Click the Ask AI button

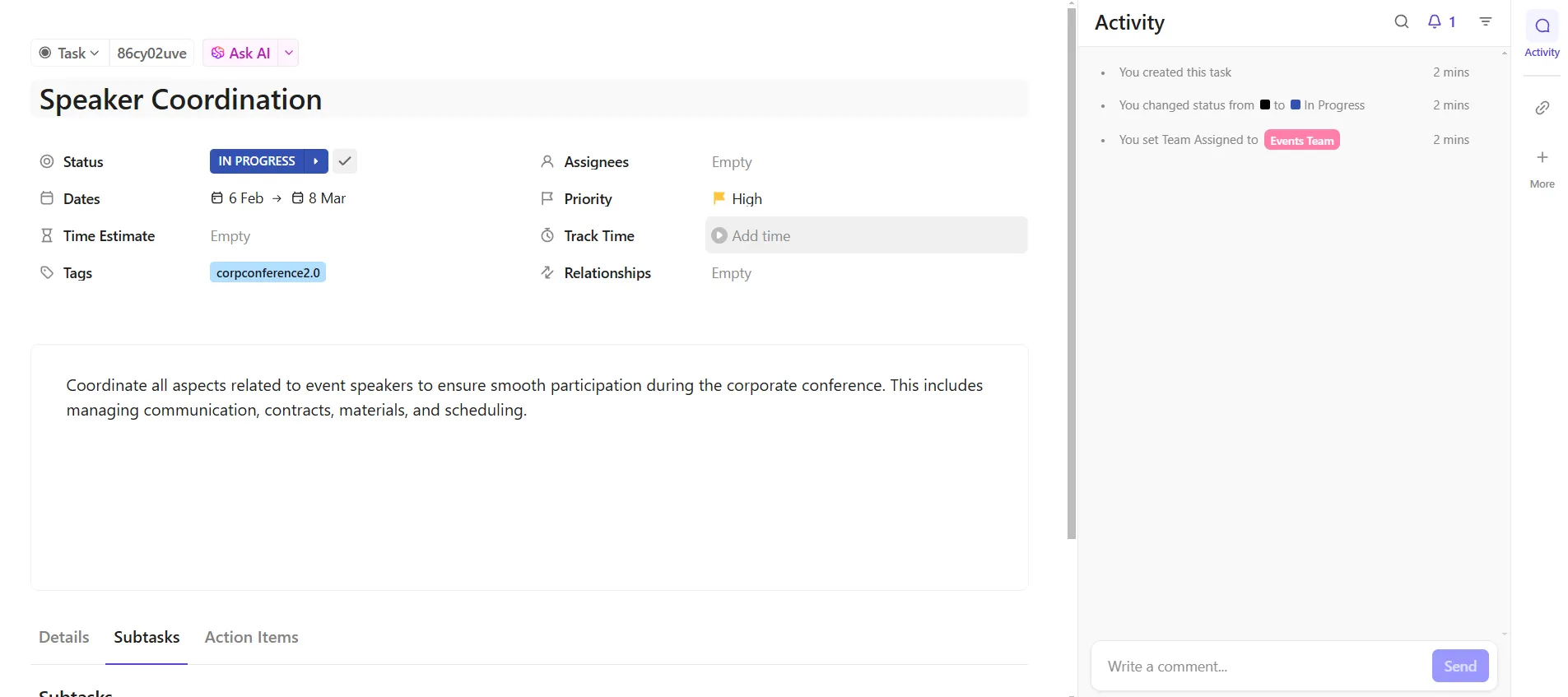pyautogui.click(x=240, y=53)
